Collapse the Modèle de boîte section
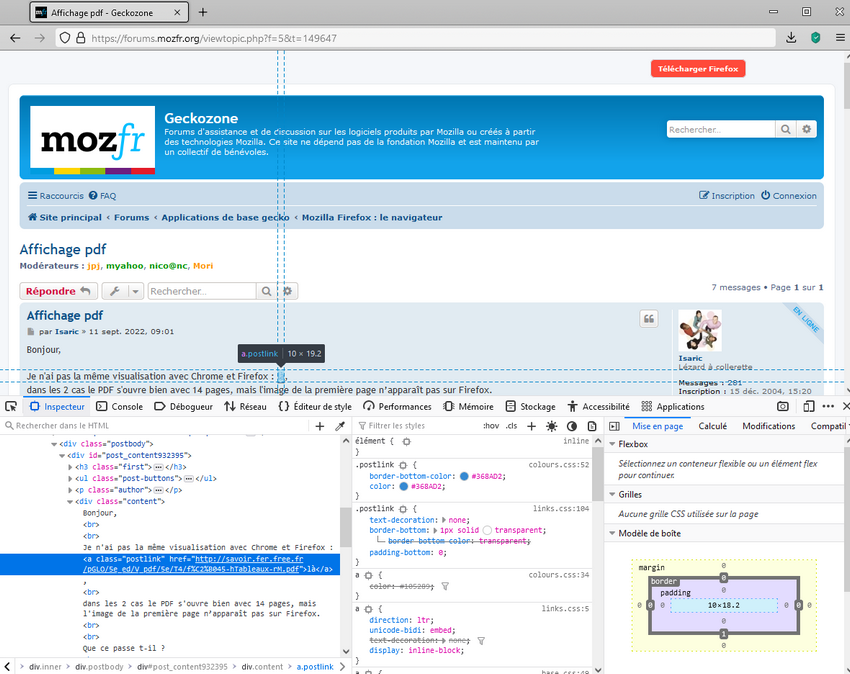Screen dimensions: 850x674 click(x=612, y=534)
